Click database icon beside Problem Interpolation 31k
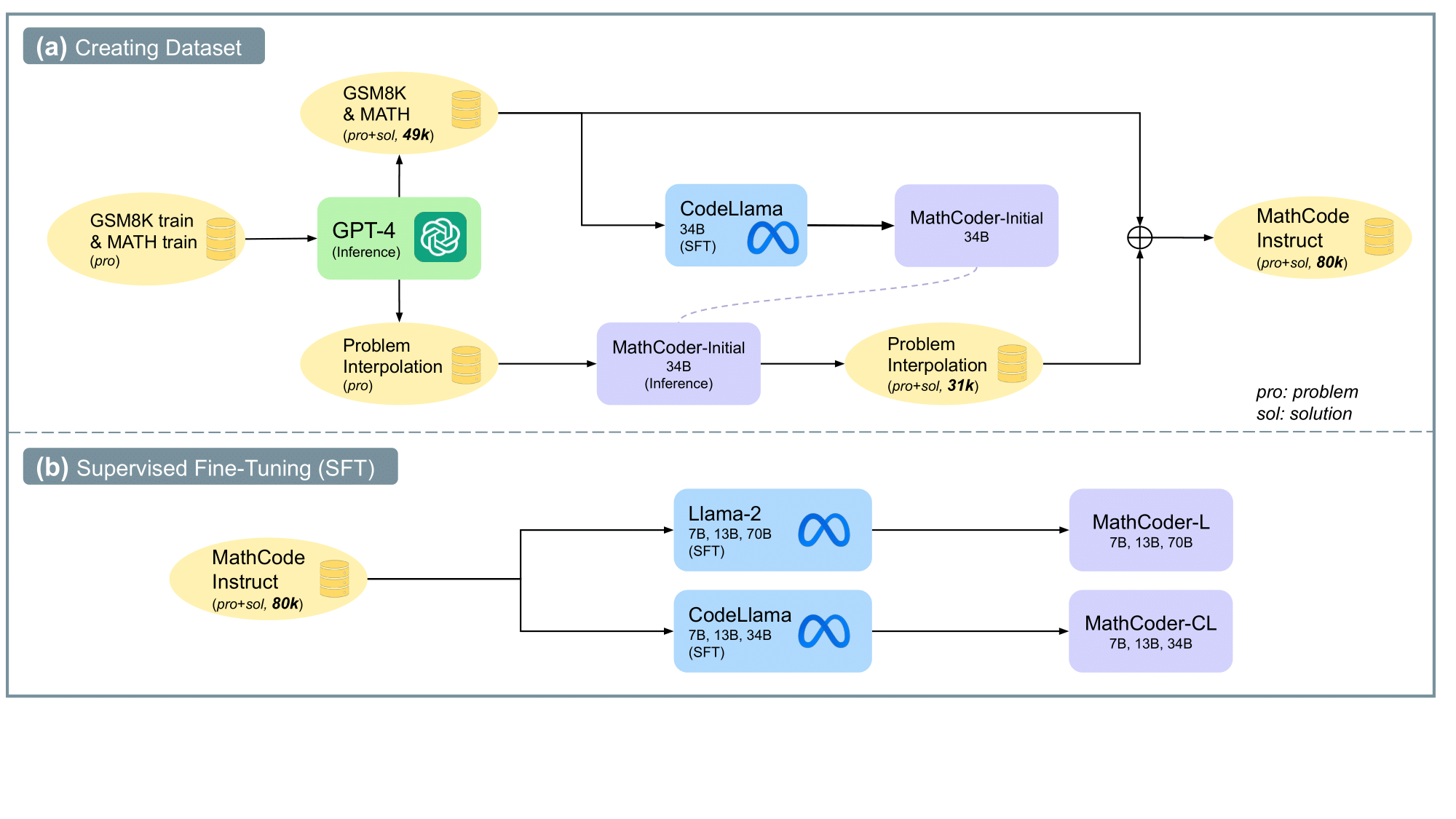Image resolution: width=1456 pixels, height=819 pixels. coord(1012,364)
